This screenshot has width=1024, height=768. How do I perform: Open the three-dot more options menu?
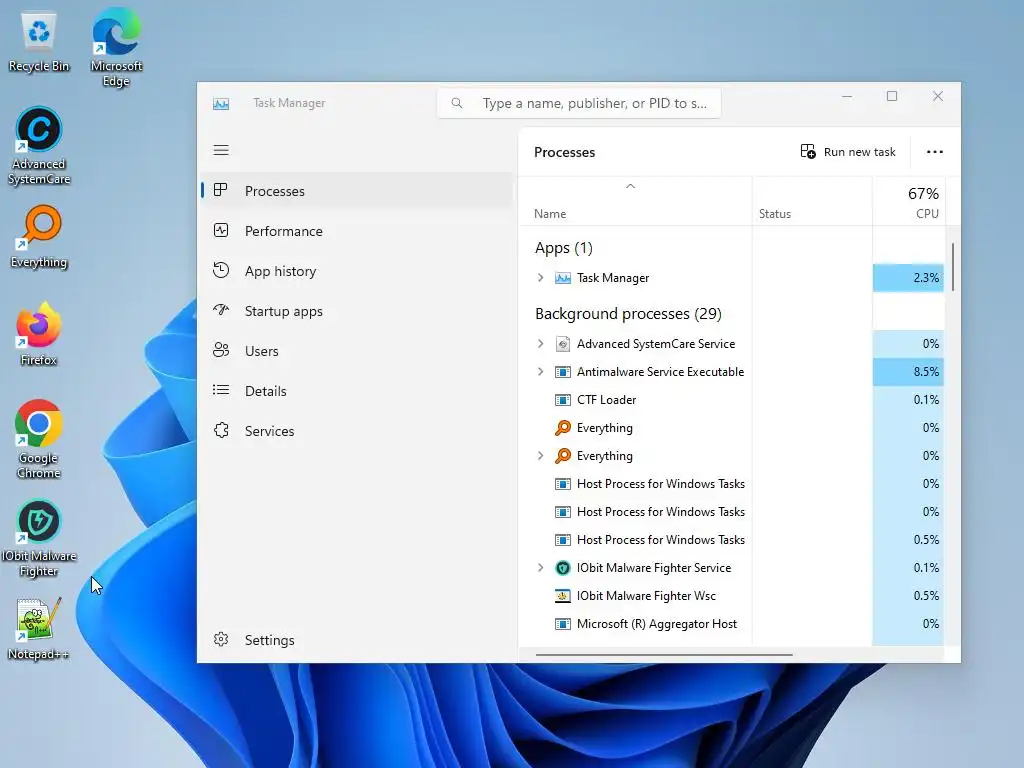click(x=935, y=152)
